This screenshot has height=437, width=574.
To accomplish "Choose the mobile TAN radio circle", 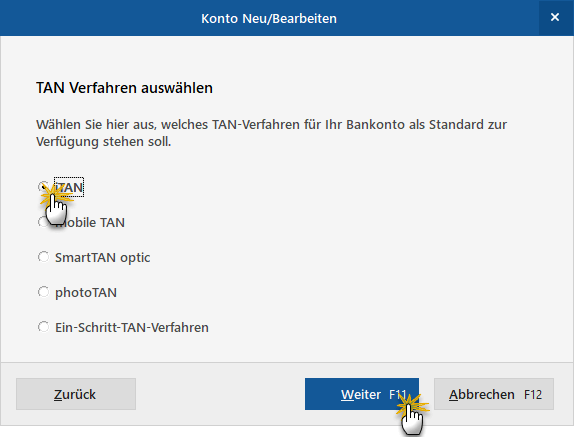I will coord(43,222).
